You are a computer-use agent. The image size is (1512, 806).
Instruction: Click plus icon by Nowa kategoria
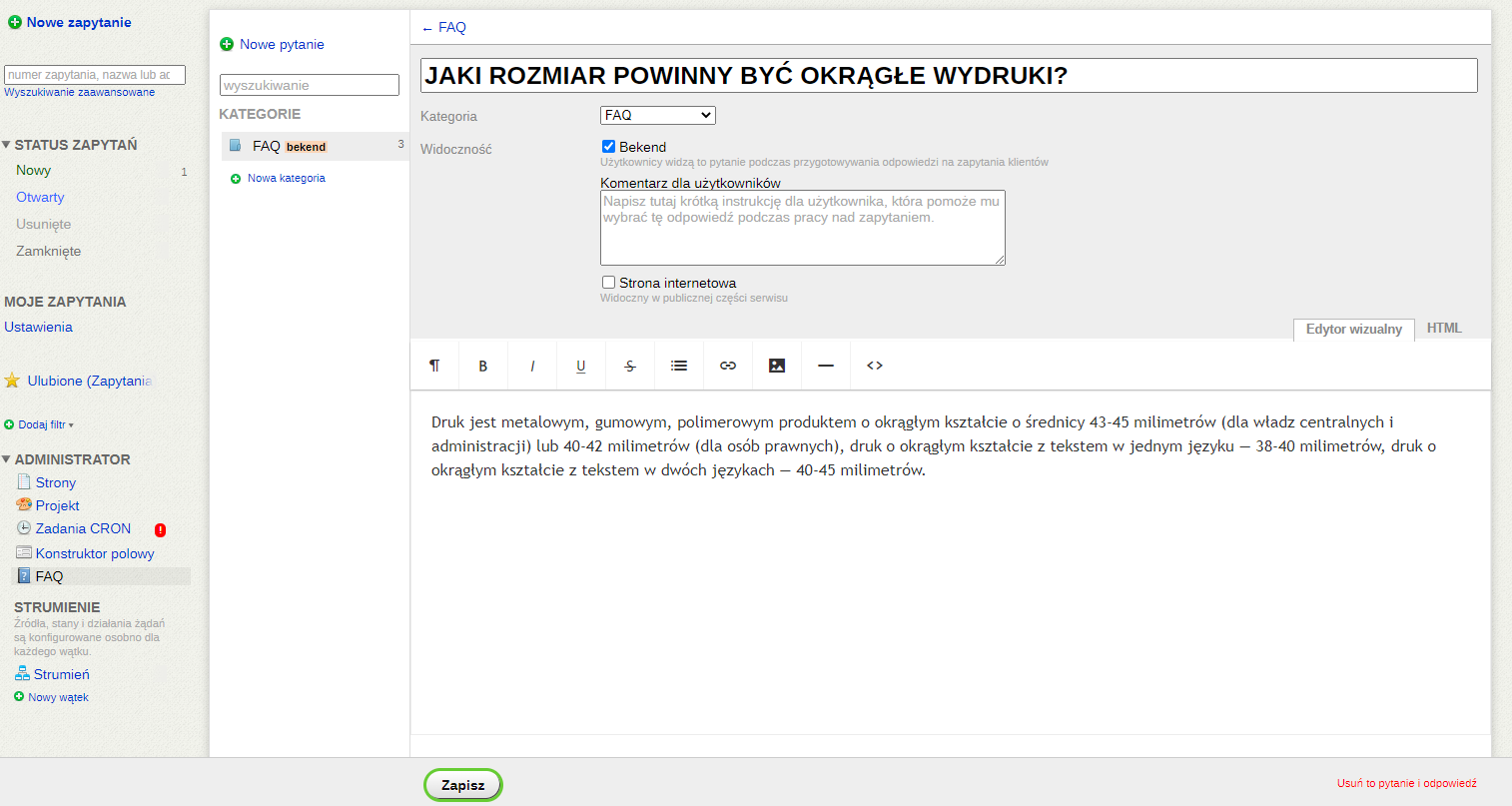click(236, 179)
